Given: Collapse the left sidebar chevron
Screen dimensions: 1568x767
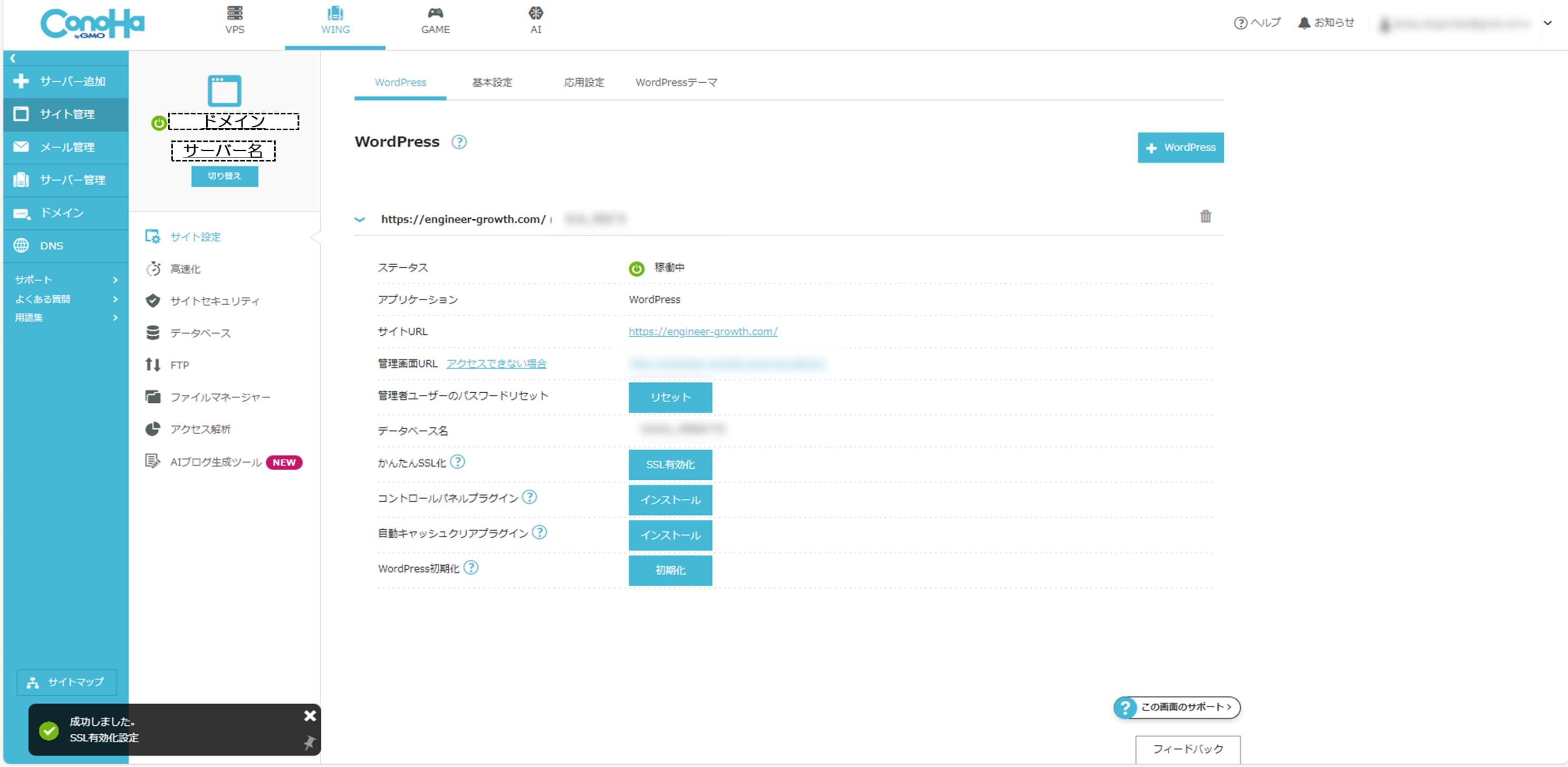Looking at the screenshot, I should (12, 59).
